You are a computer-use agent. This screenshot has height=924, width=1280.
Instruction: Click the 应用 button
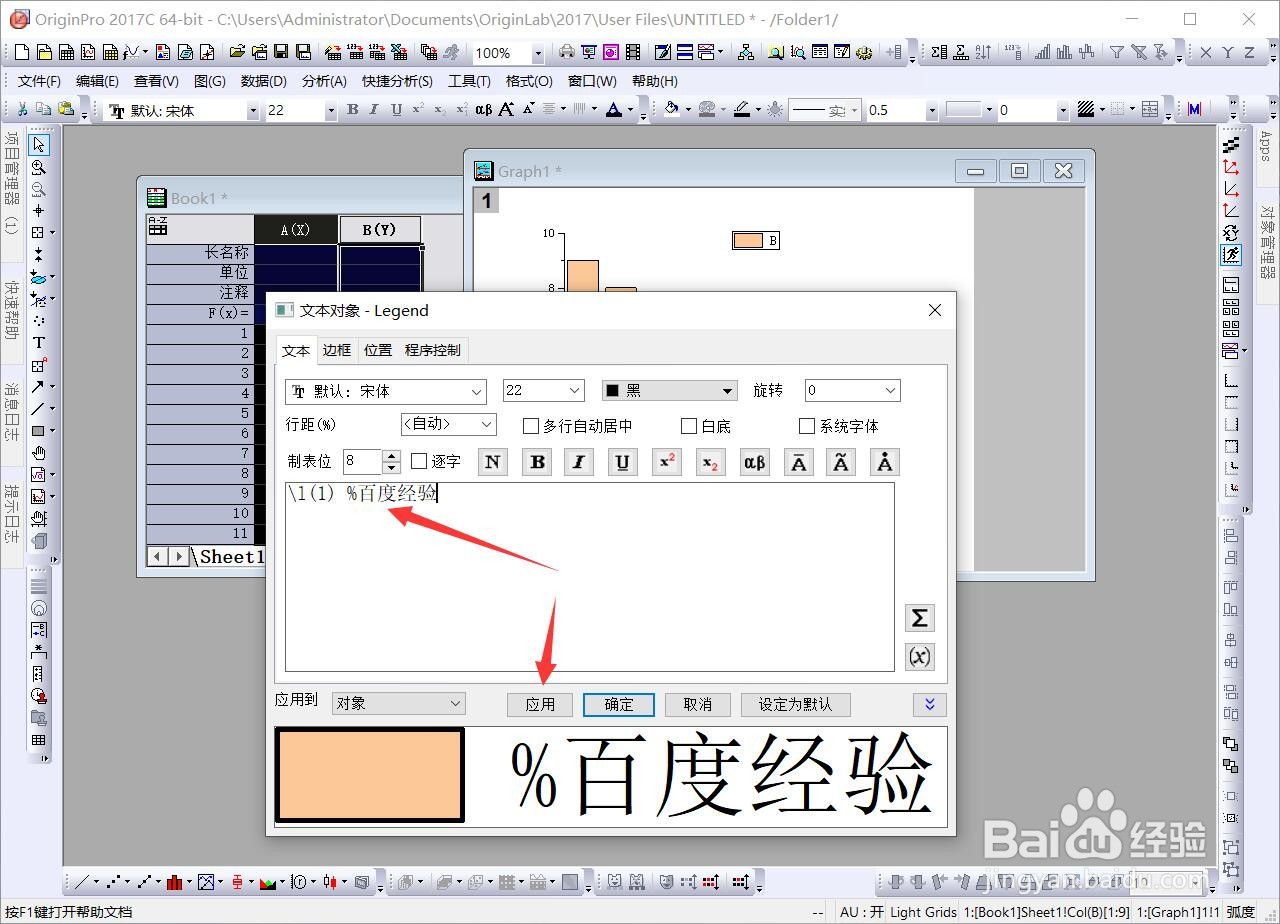point(540,704)
